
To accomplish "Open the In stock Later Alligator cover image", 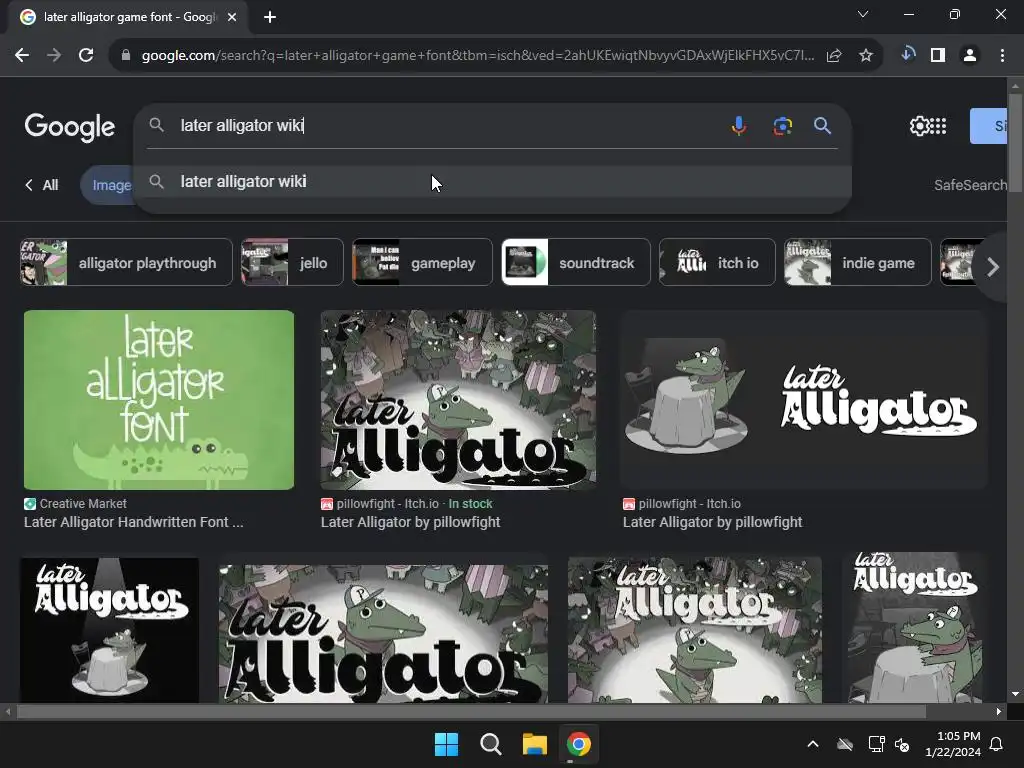I will tap(458, 400).
